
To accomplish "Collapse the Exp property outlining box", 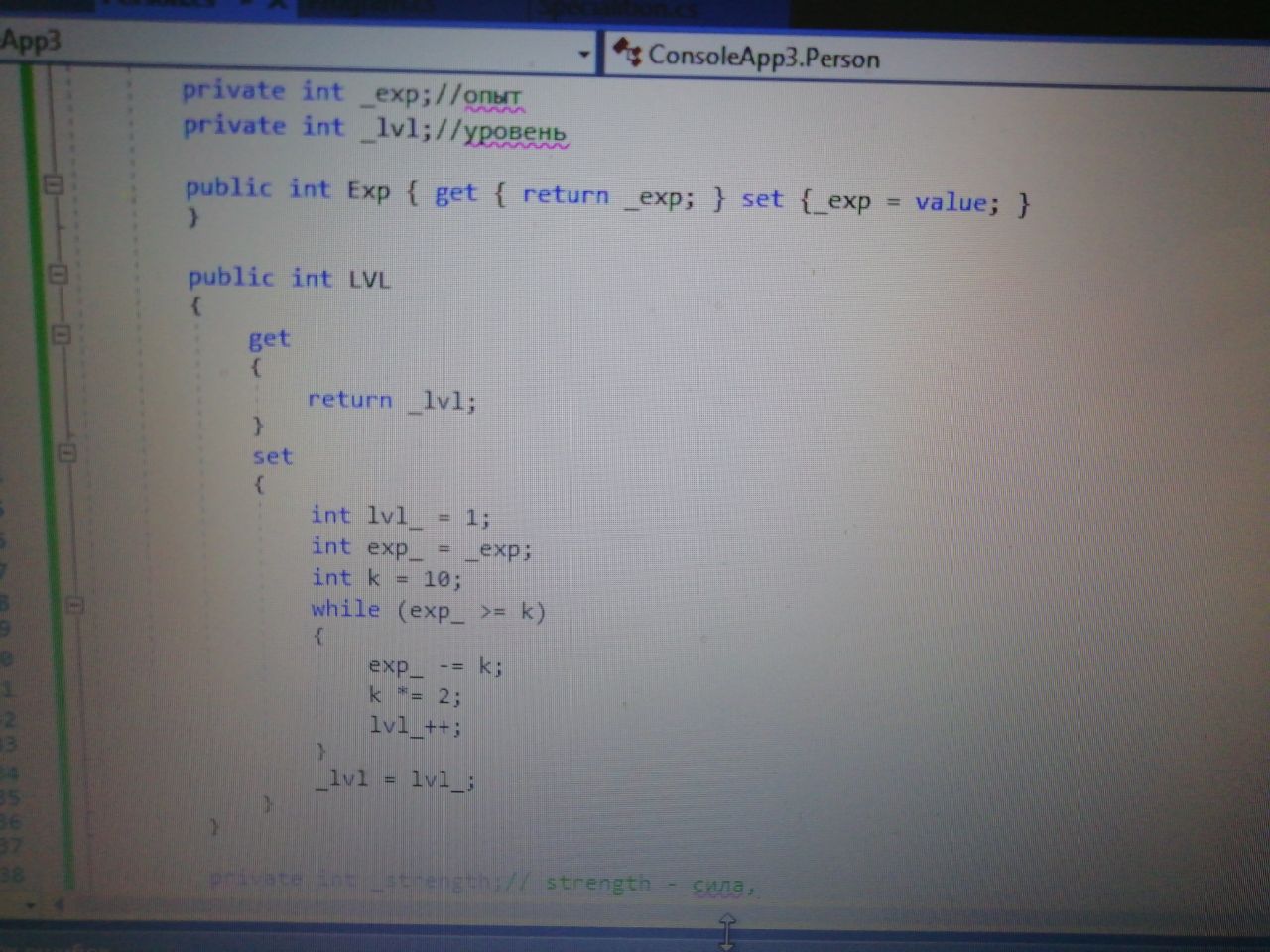I will 54,183.
